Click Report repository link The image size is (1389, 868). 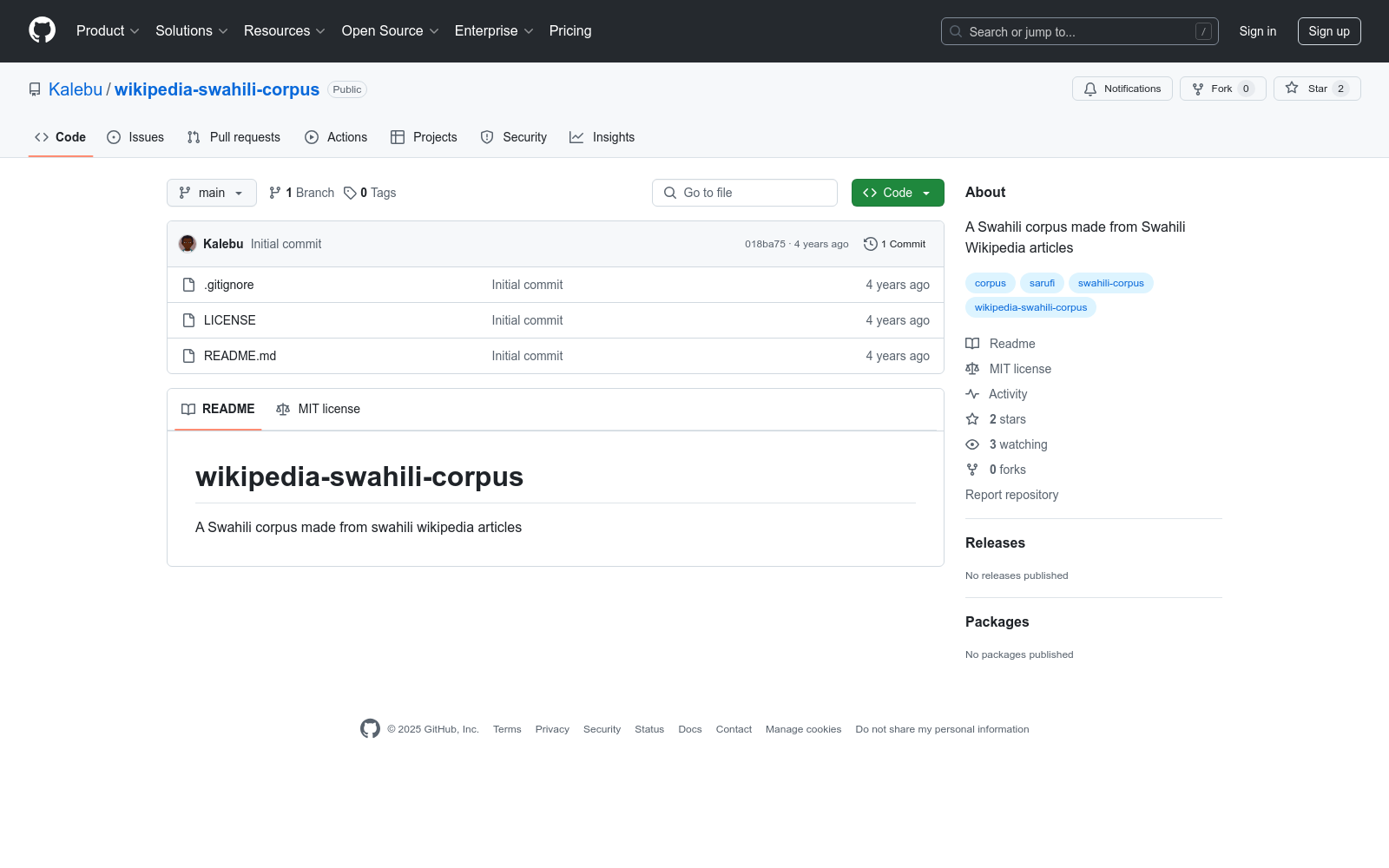tap(1012, 495)
